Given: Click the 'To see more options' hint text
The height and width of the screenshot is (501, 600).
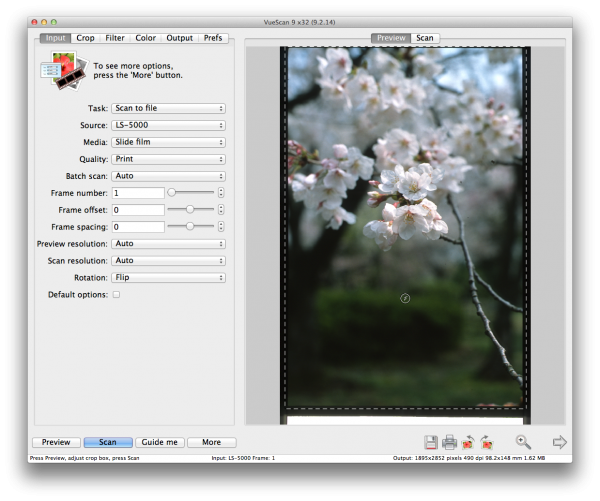Looking at the screenshot, I should pos(138,71).
